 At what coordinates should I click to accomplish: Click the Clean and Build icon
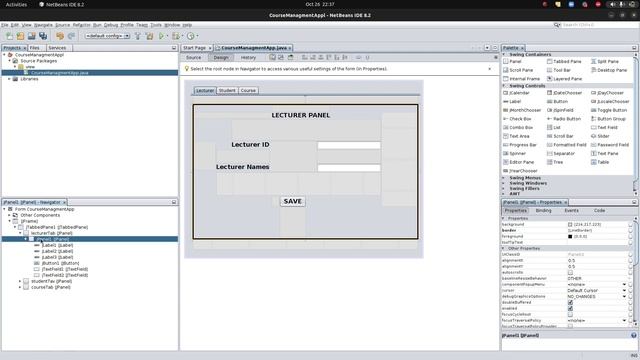[149, 36]
